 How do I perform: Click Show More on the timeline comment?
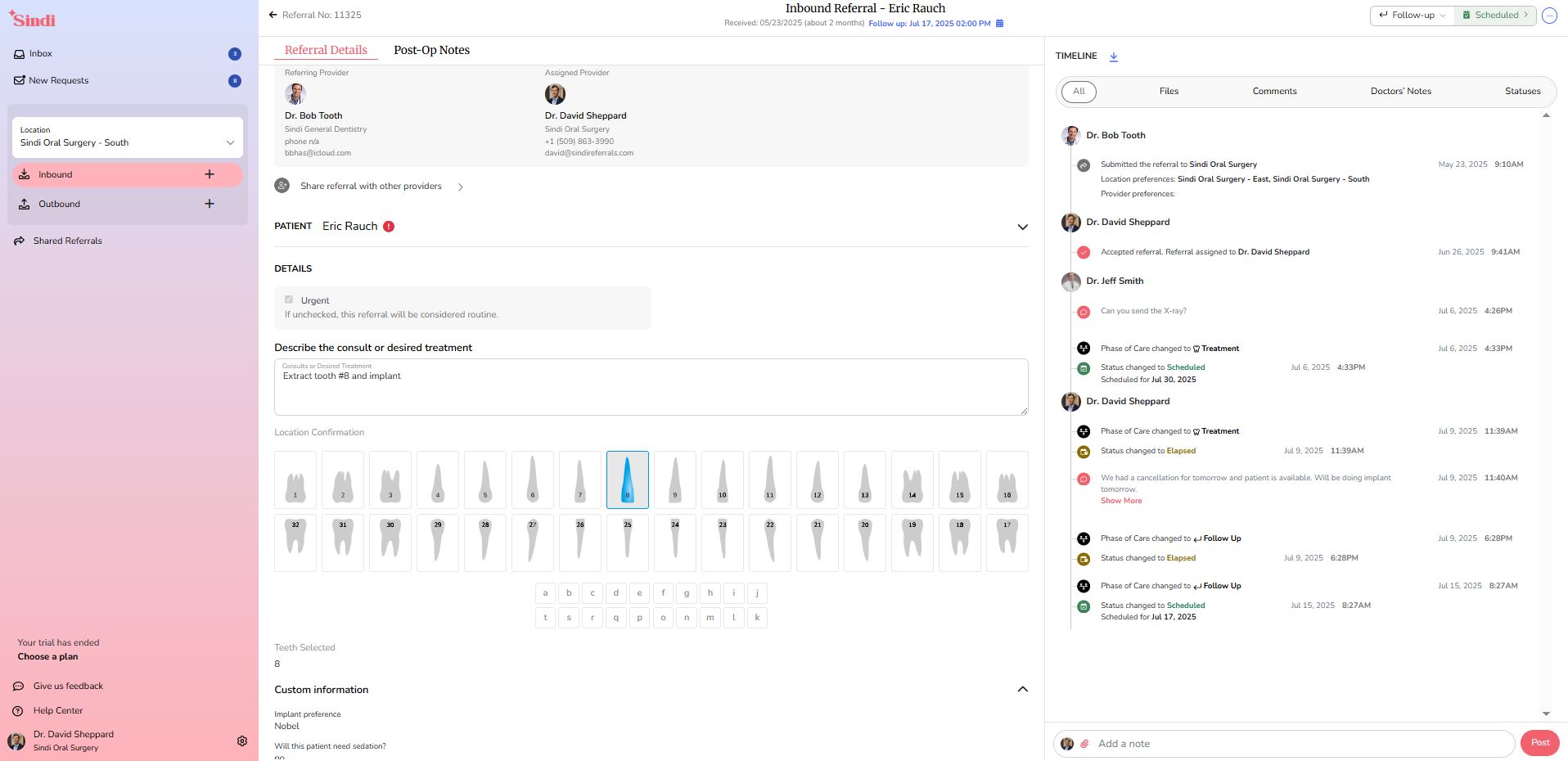pos(1121,501)
